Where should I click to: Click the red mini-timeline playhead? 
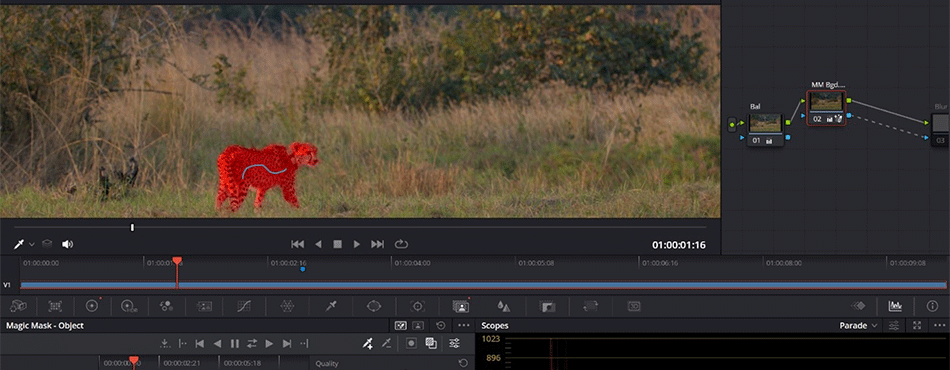tap(177, 261)
